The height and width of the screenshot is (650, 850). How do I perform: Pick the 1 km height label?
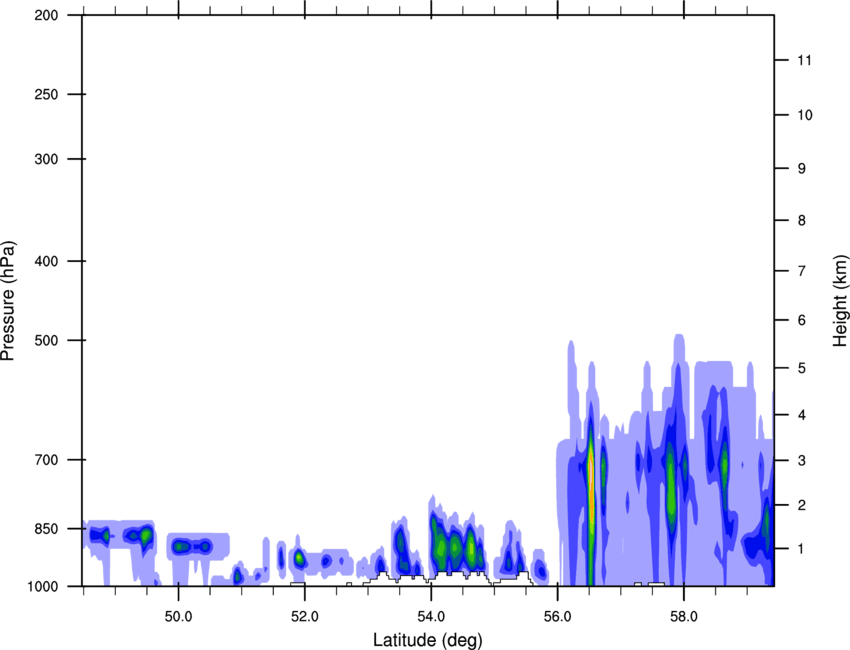[x=801, y=549]
